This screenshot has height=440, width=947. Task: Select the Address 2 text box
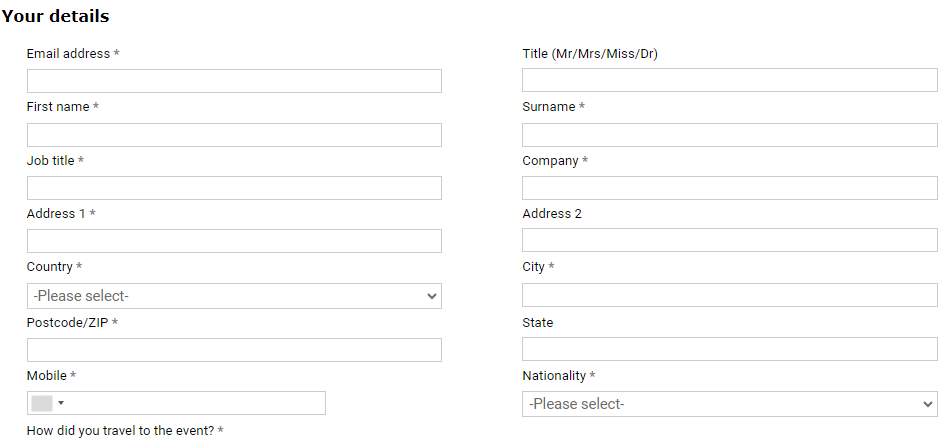pos(729,241)
